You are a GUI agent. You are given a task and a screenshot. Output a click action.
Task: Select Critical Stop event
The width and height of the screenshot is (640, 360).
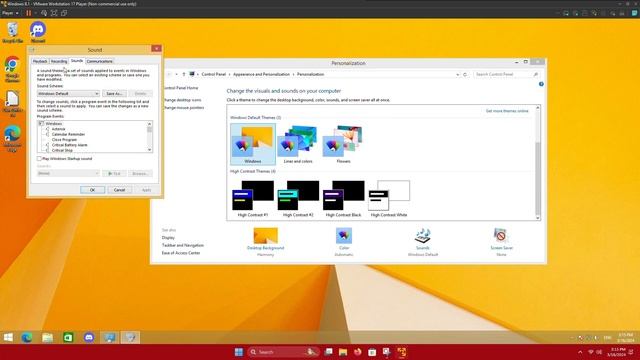tap(62, 150)
